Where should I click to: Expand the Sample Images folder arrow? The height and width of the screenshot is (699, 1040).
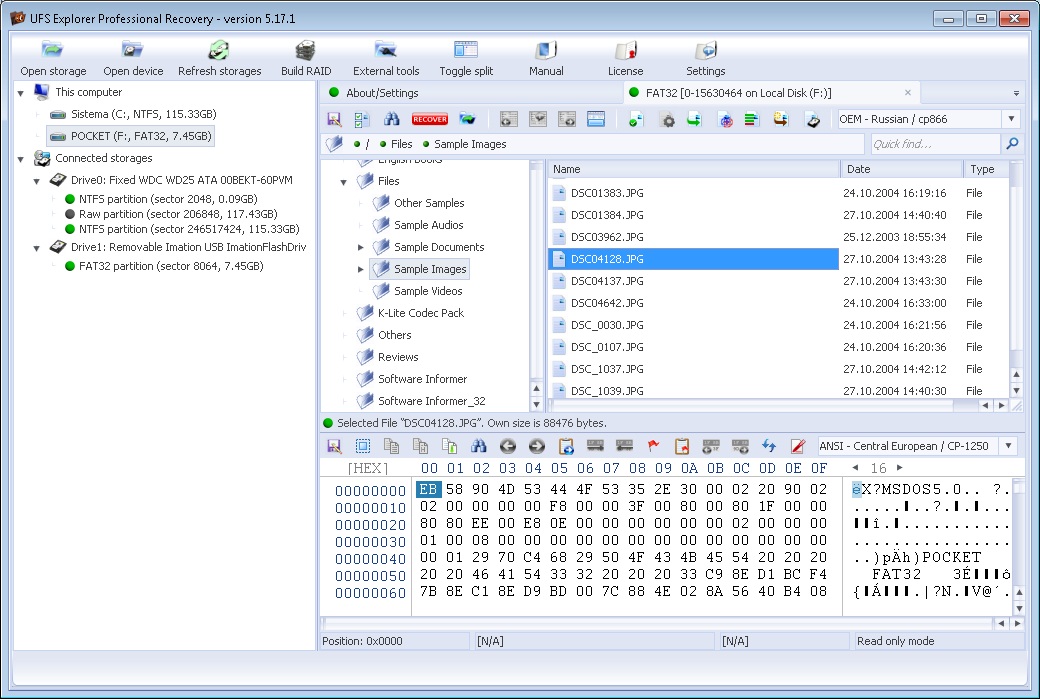[360, 269]
